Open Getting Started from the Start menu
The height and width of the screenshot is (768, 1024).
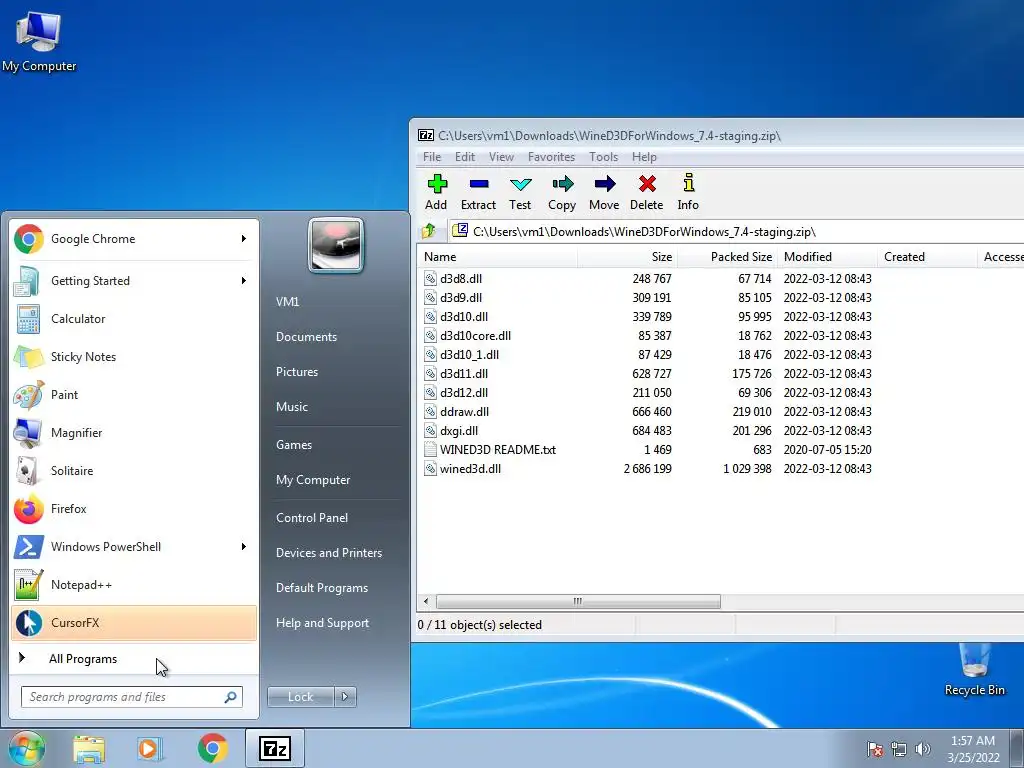tap(133, 281)
